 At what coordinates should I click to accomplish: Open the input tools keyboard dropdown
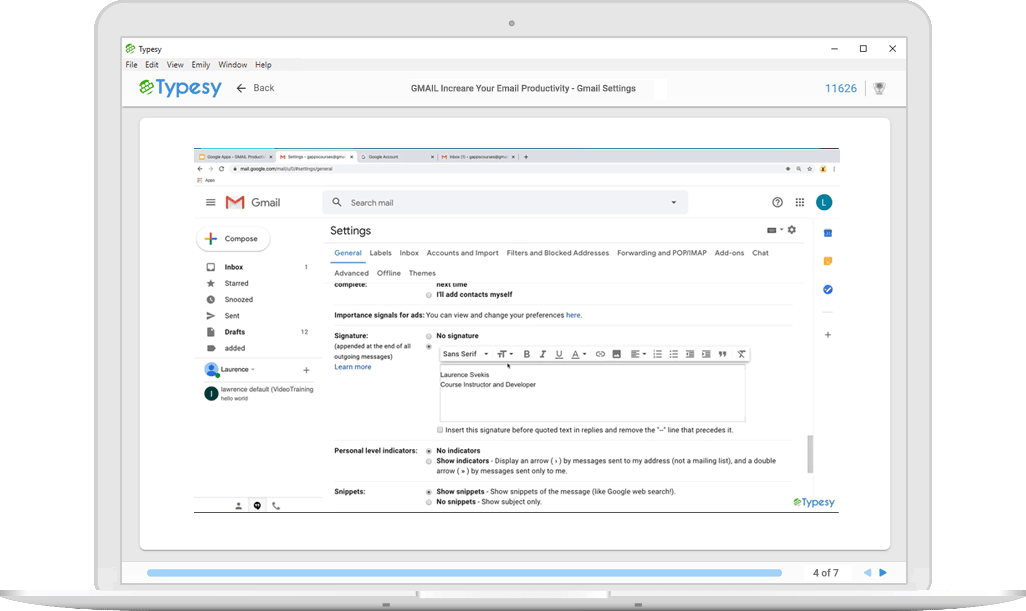[775, 230]
